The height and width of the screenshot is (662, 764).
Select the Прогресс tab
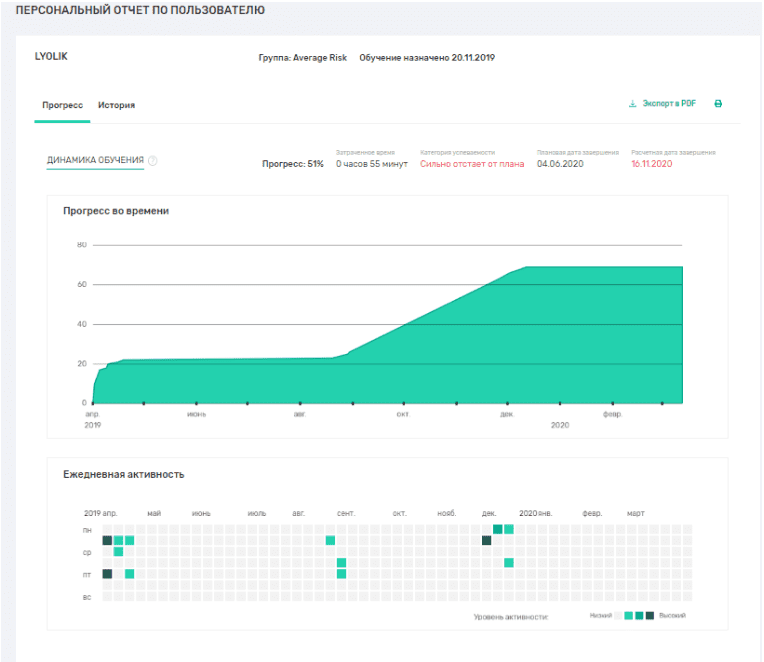(62, 105)
